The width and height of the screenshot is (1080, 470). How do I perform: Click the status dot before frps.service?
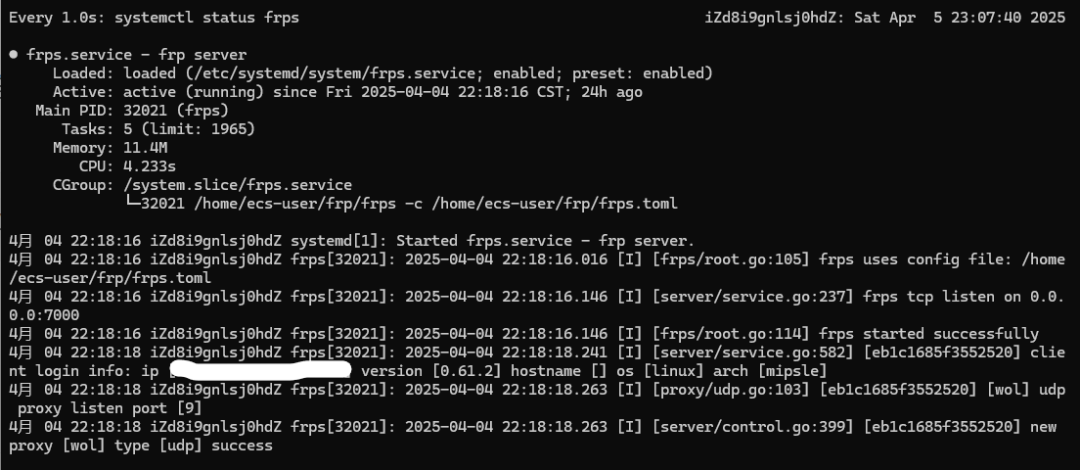(14, 55)
